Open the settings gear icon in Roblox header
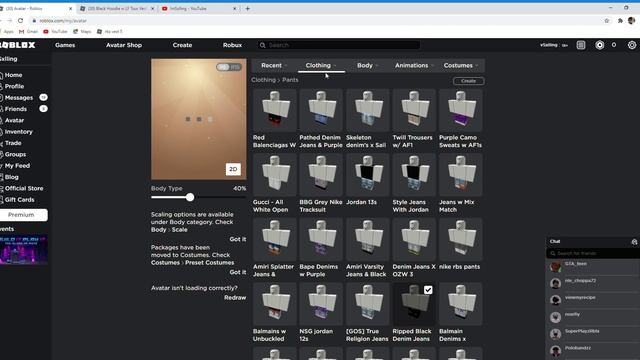The height and width of the screenshot is (360, 640). coord(631,45)
